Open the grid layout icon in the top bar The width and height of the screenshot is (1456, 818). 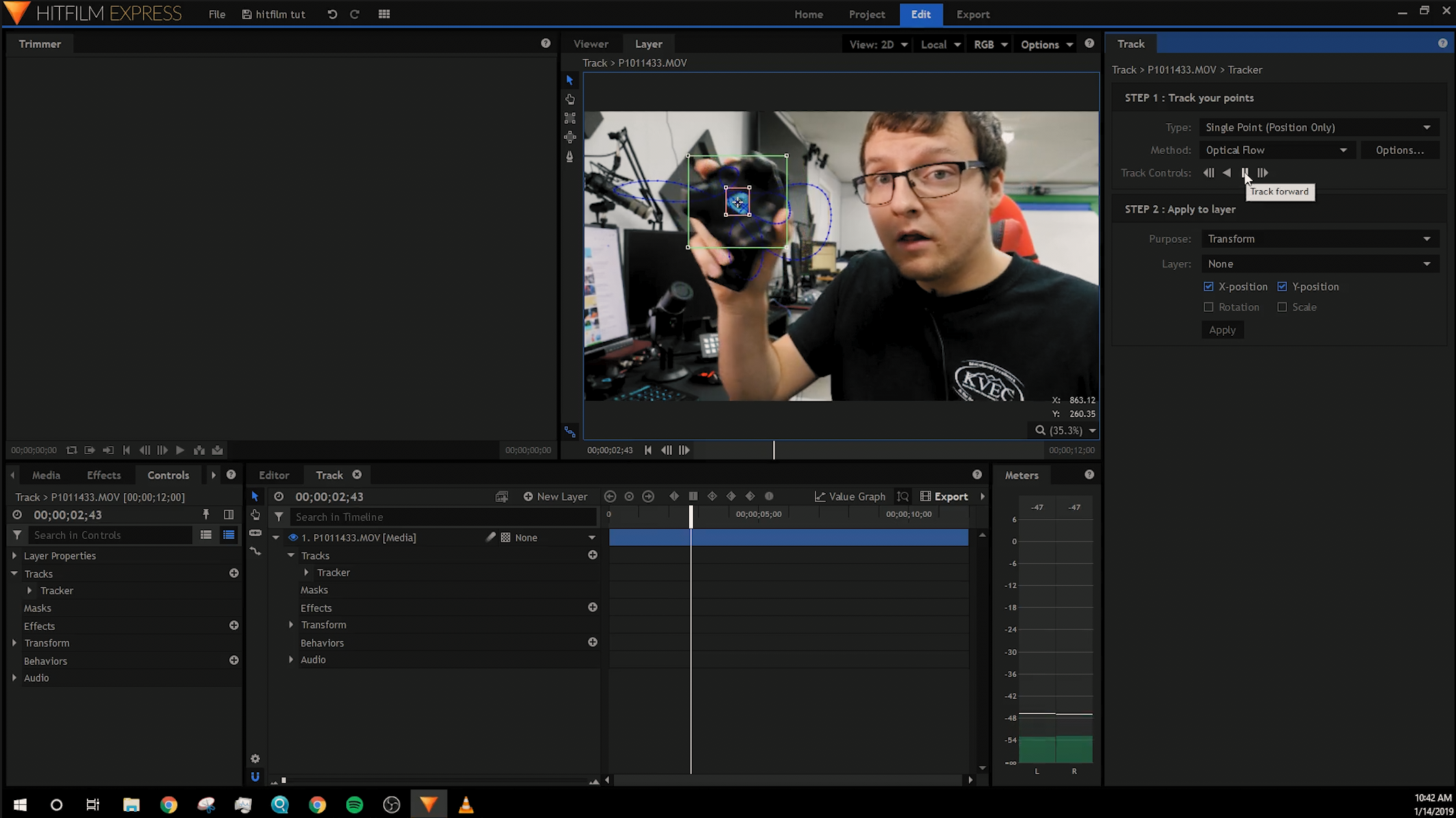384,14
